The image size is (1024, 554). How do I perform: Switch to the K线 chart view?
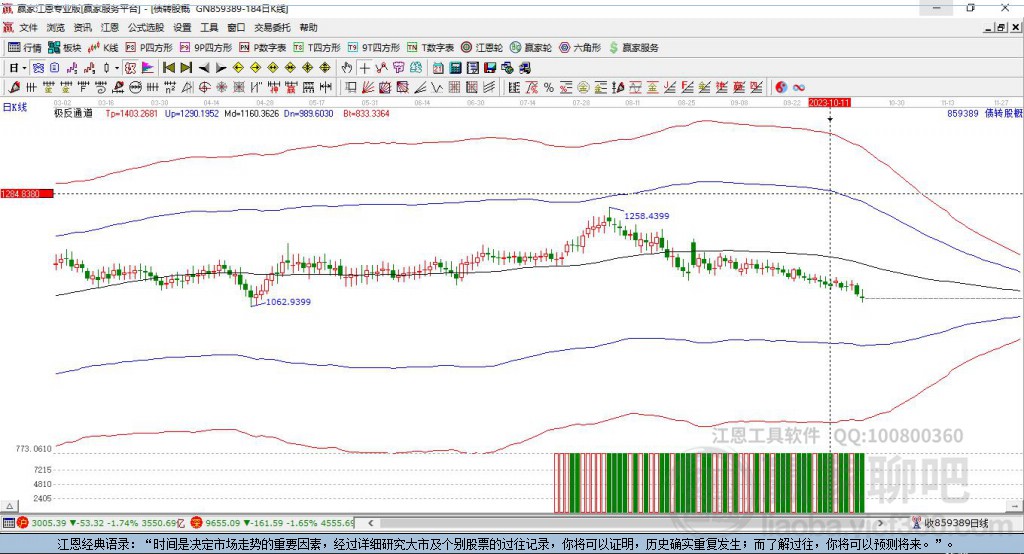(x=103, y=48)
